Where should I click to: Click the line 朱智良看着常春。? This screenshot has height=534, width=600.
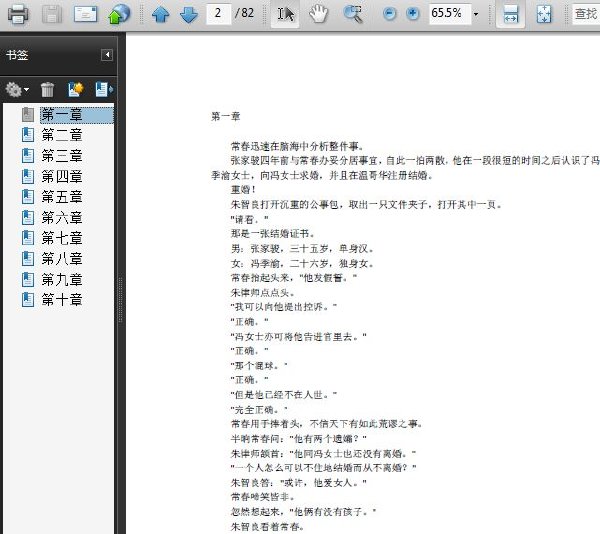(267, 527)
